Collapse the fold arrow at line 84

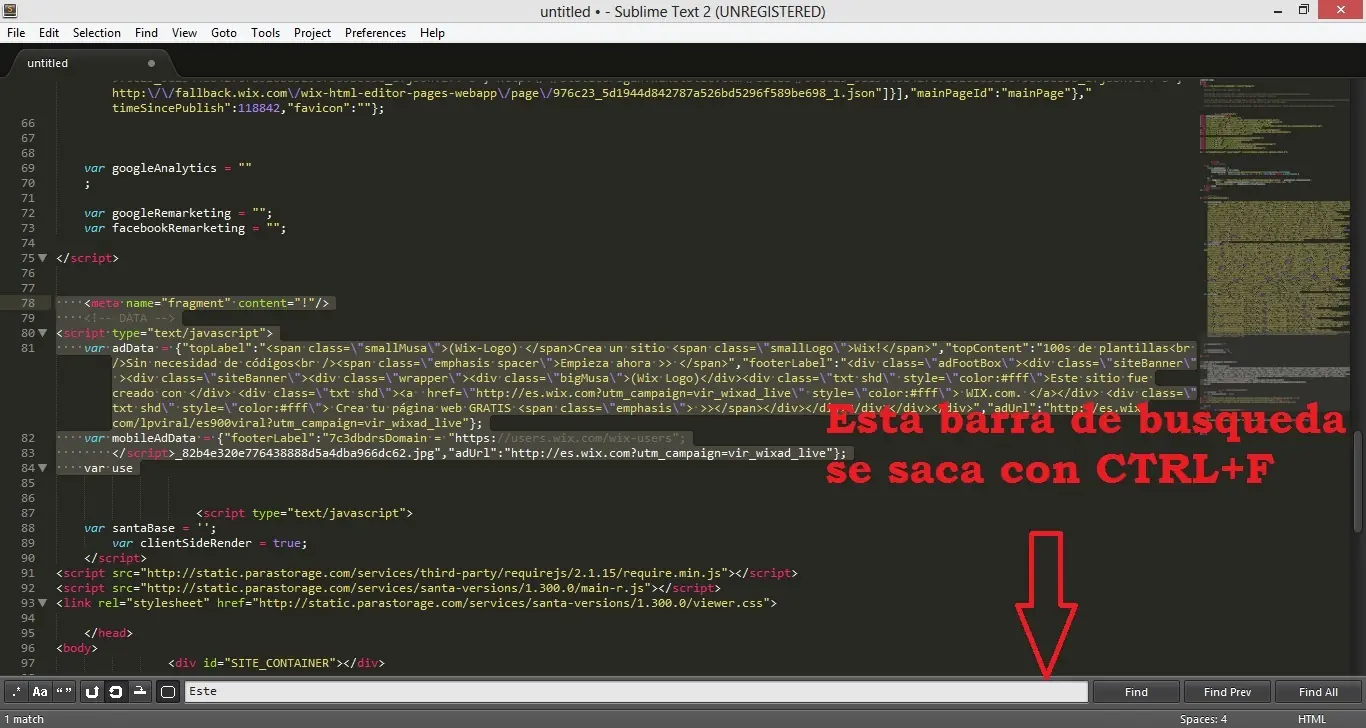pyautogui.click(x=43, y=468)
